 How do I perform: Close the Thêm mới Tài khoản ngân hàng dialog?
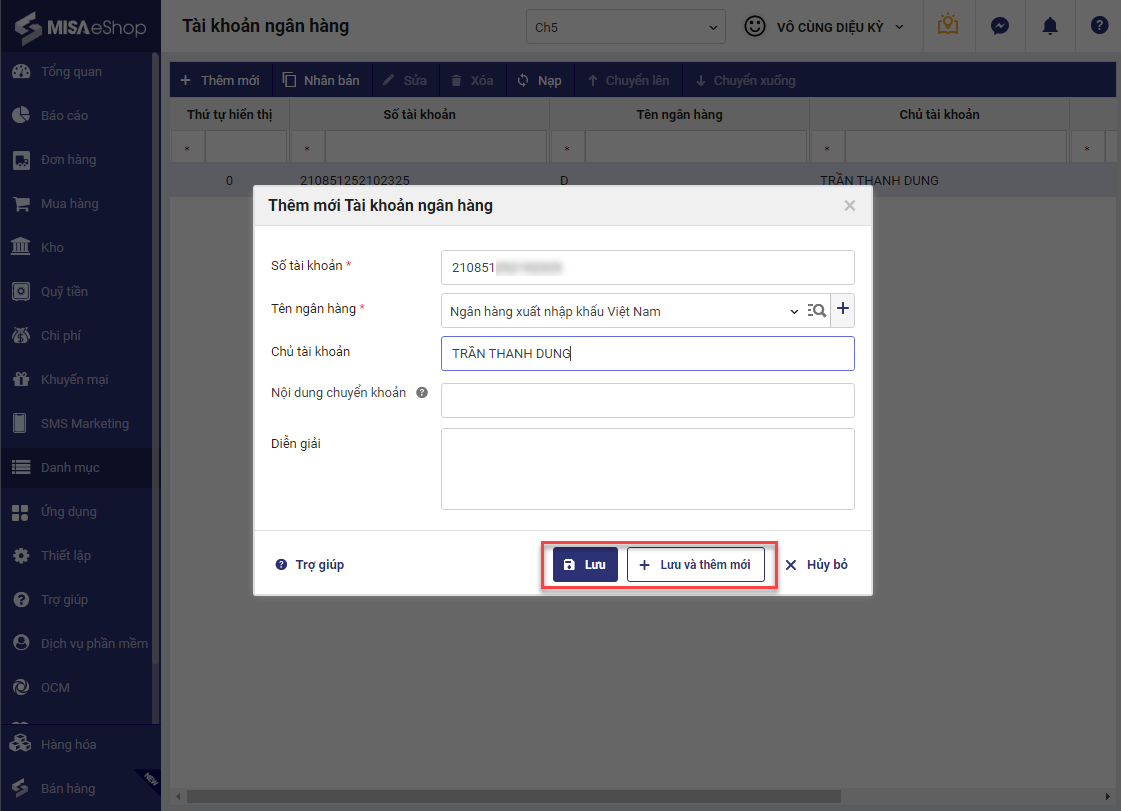pyautogui.click(x=849, y=205)
